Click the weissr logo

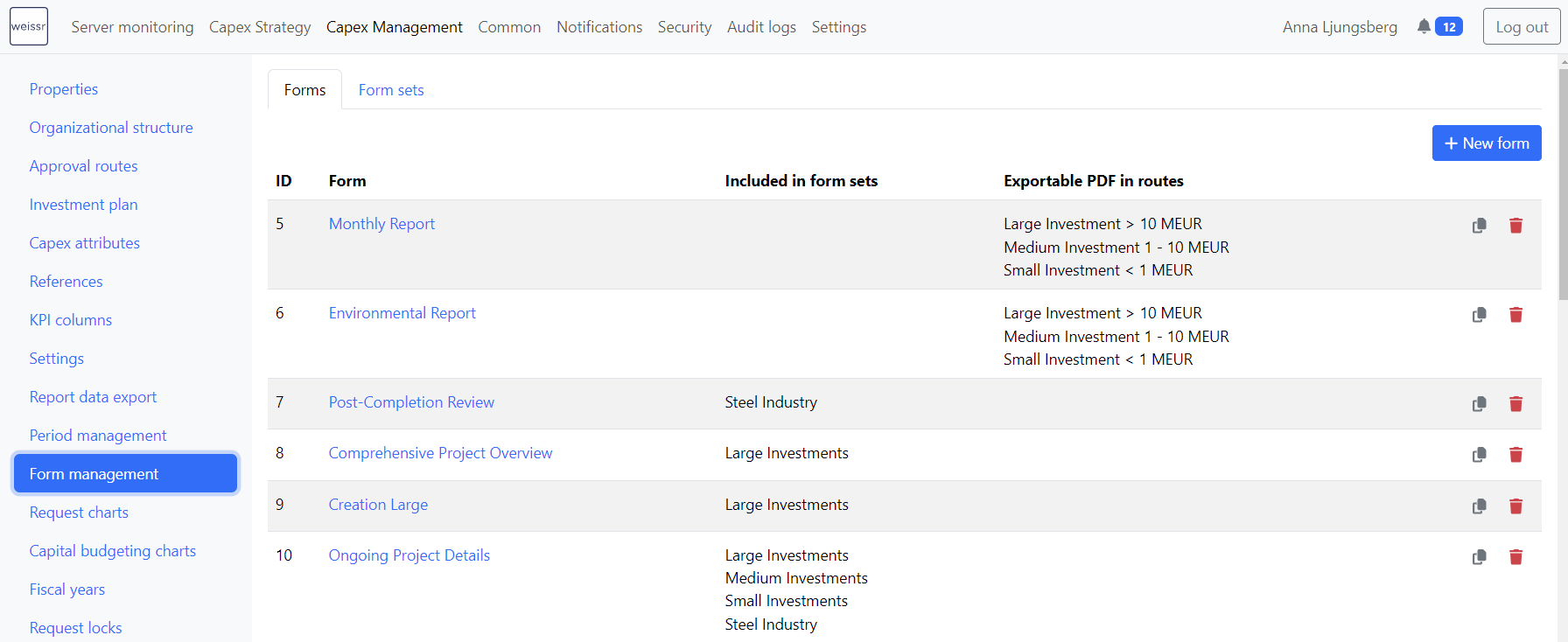click(x=29, y=26)
